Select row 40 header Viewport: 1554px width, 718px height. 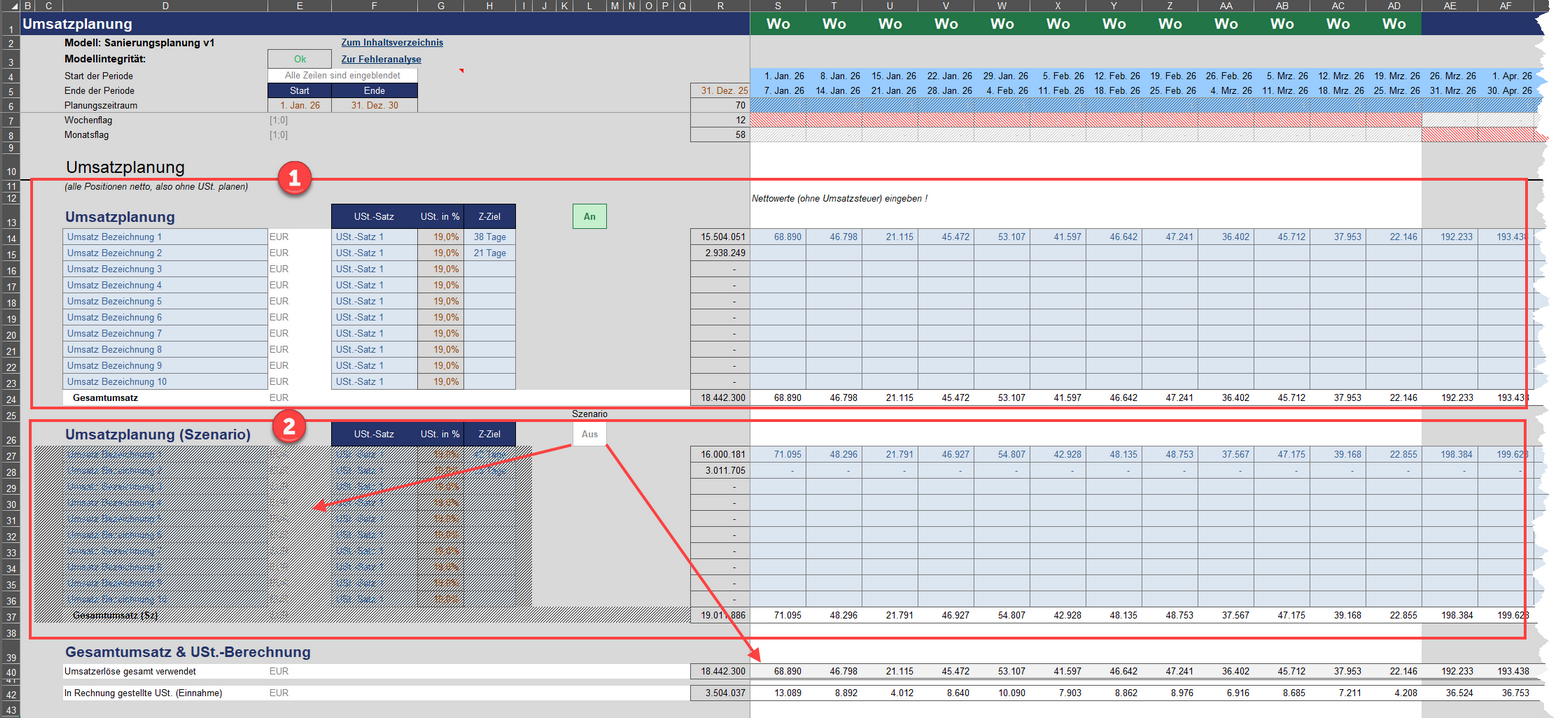(x=10, y=671)
